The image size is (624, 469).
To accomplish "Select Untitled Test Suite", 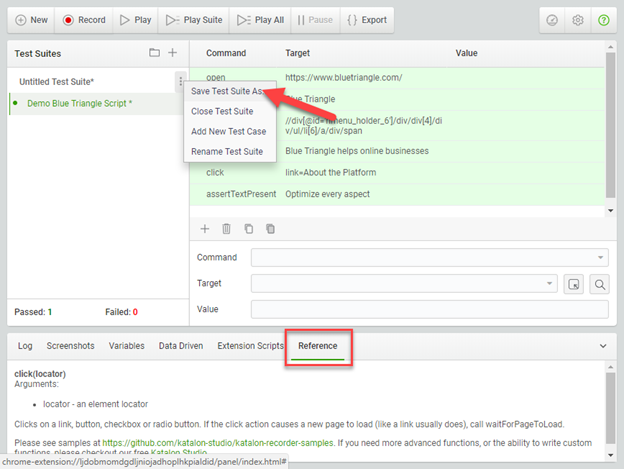I will coord(57,82).
